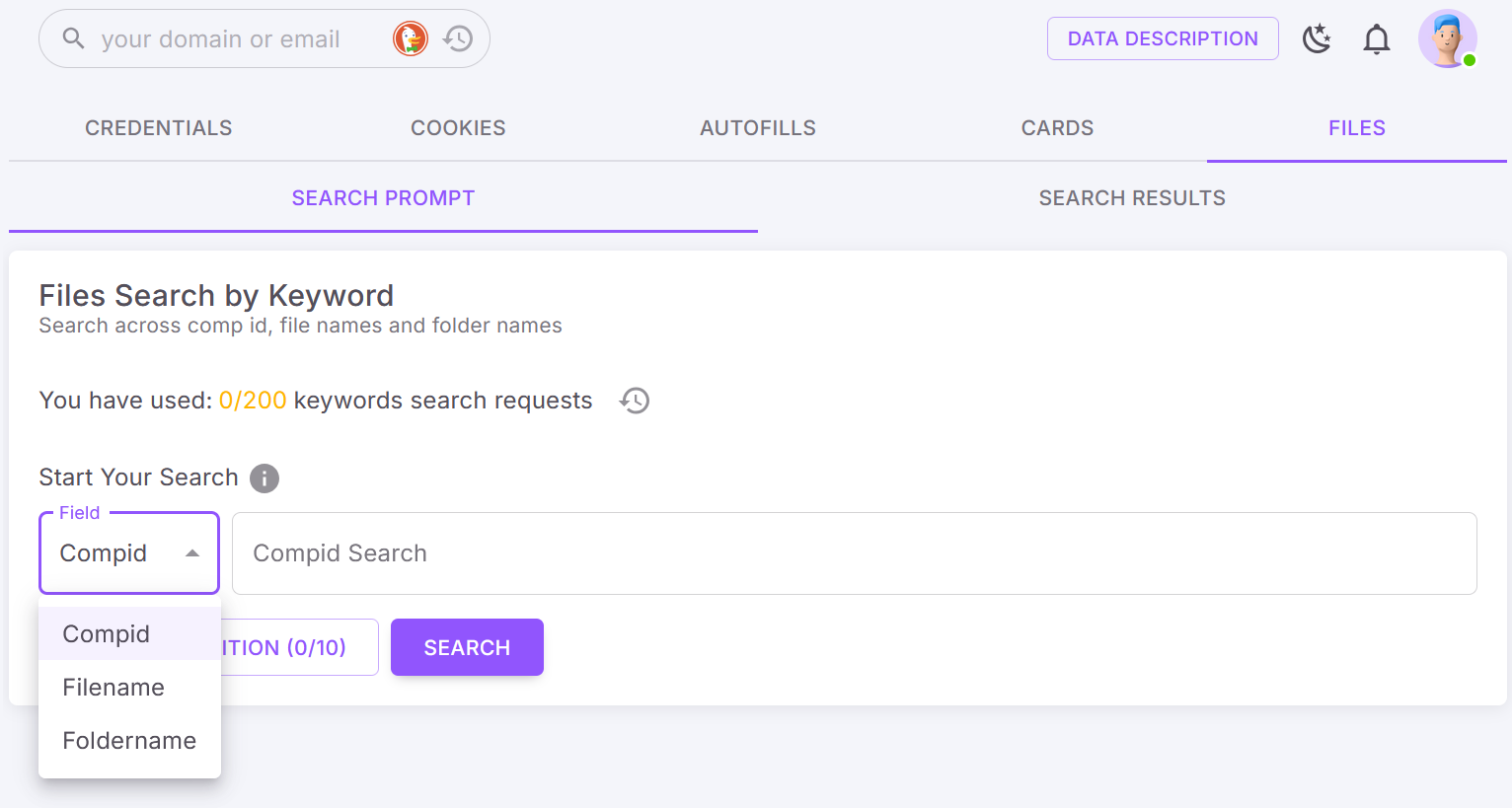Screen dimensions: 1512x808
Task: Click info icon beside Start Your Search
Action: tap(265, 478)
